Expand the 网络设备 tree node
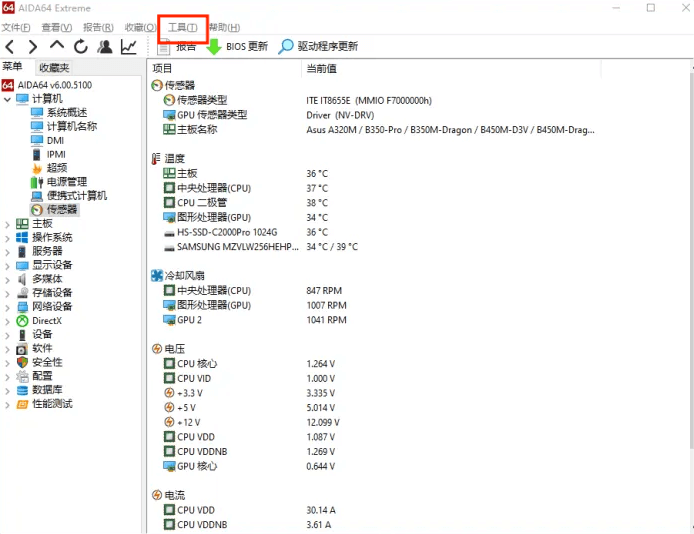 pos(7,307)
